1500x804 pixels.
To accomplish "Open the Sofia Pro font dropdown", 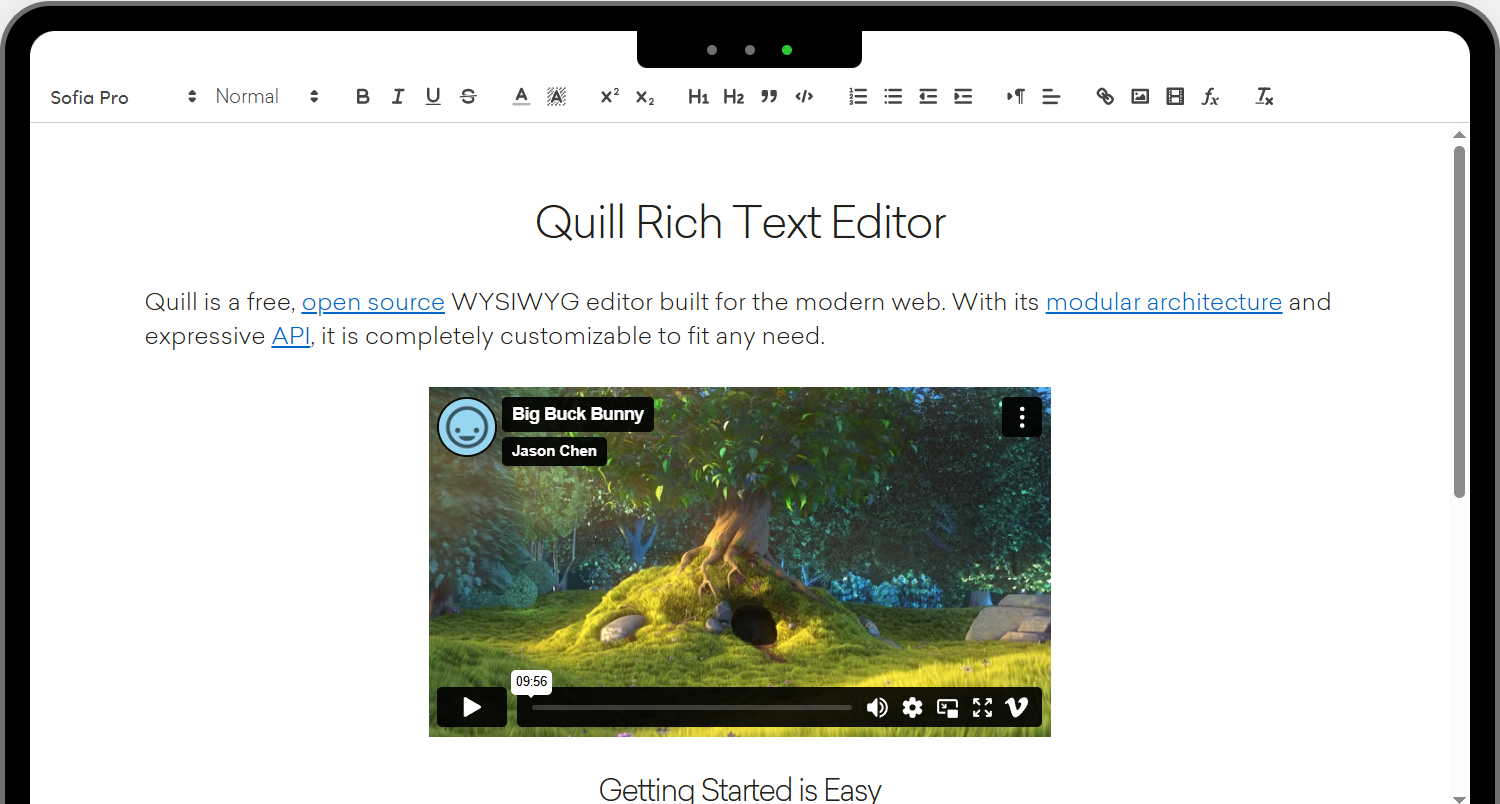I will [123, 97].
